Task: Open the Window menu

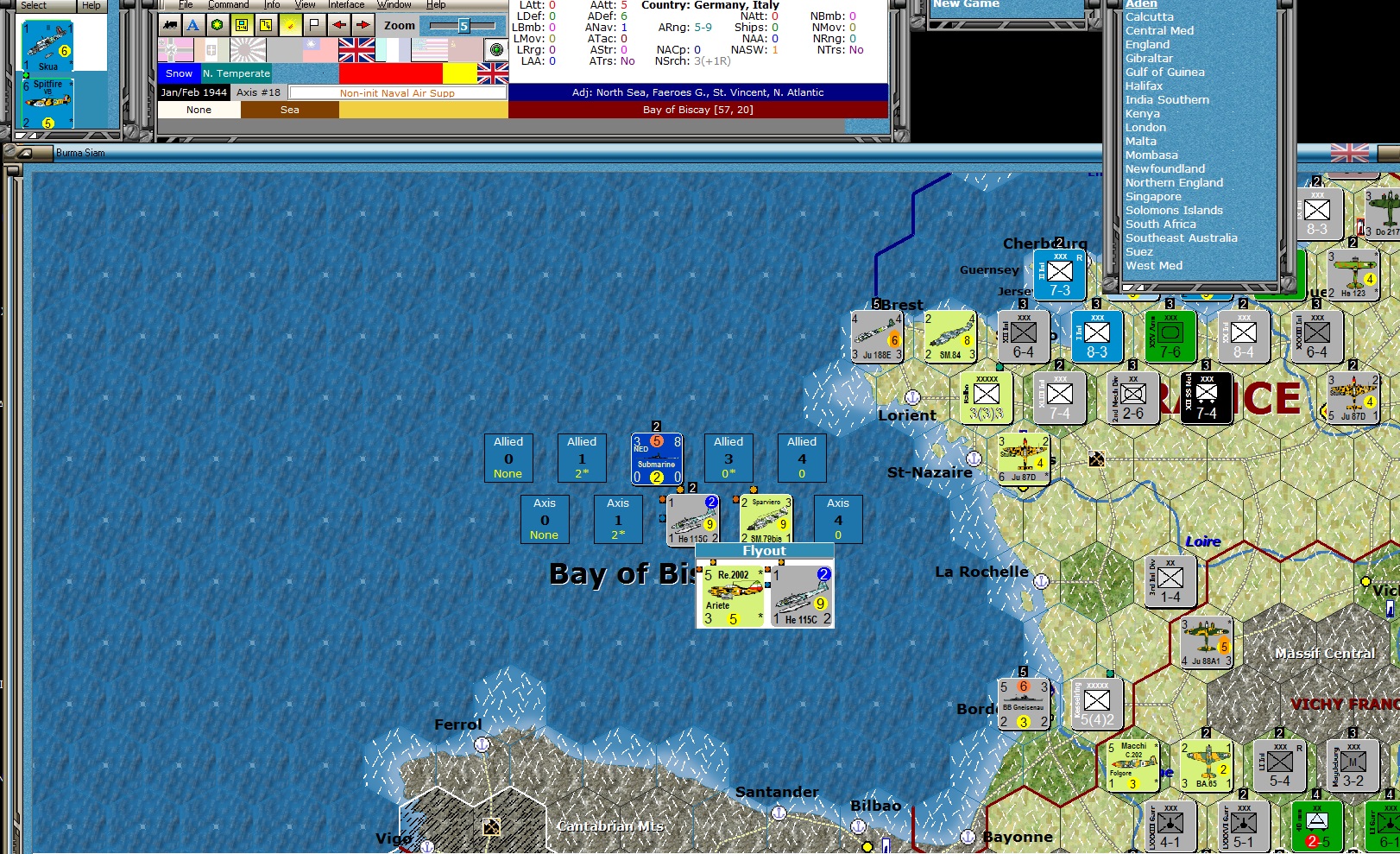Action: click(394, 5)
